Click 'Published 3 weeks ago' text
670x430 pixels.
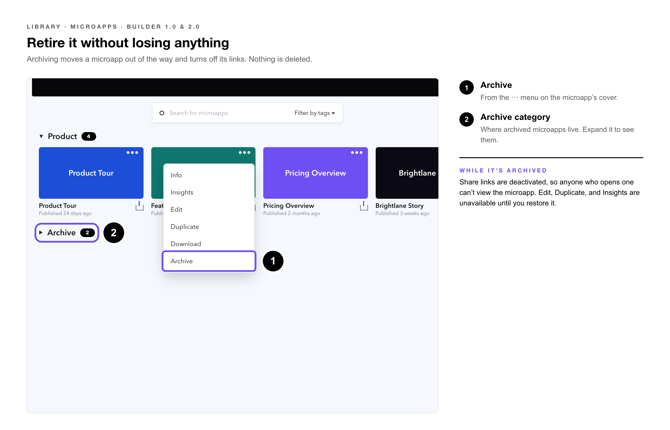(402, 213)
